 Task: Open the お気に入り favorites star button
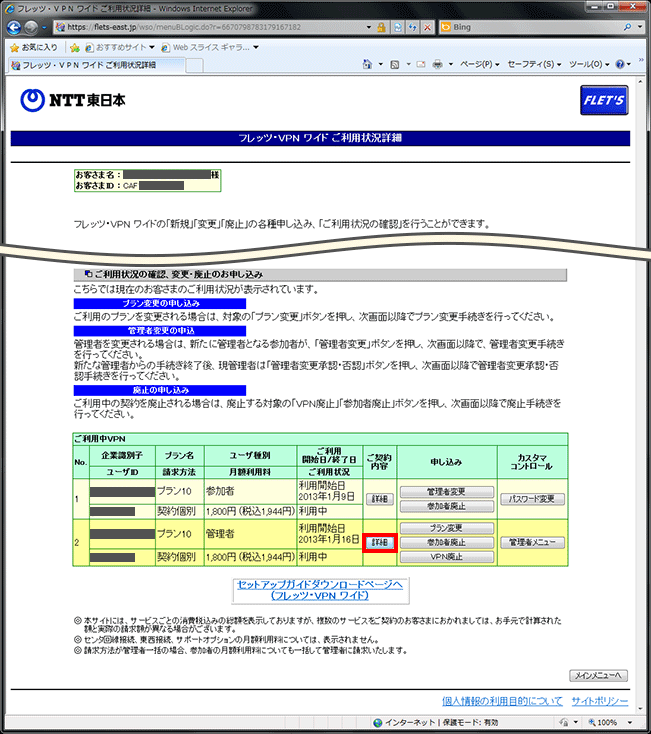(x=34, y=47)
